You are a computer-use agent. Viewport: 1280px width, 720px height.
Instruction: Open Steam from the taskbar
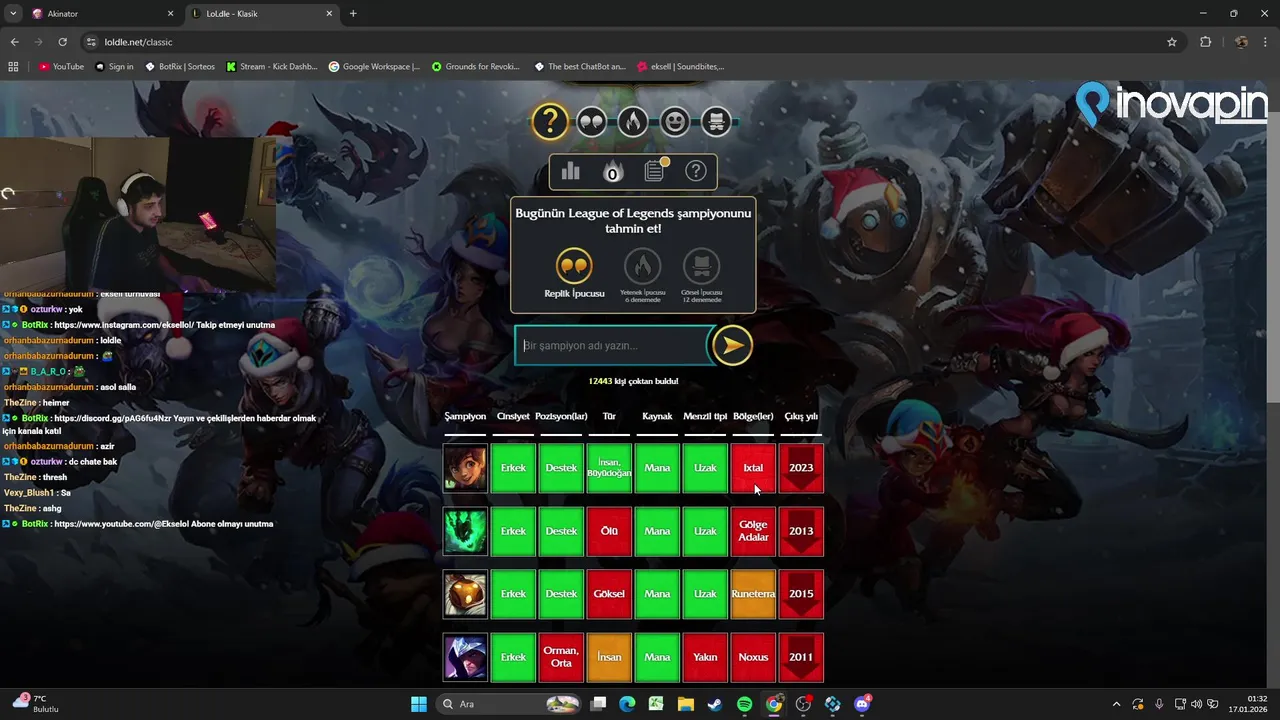(x=714, y=704)
